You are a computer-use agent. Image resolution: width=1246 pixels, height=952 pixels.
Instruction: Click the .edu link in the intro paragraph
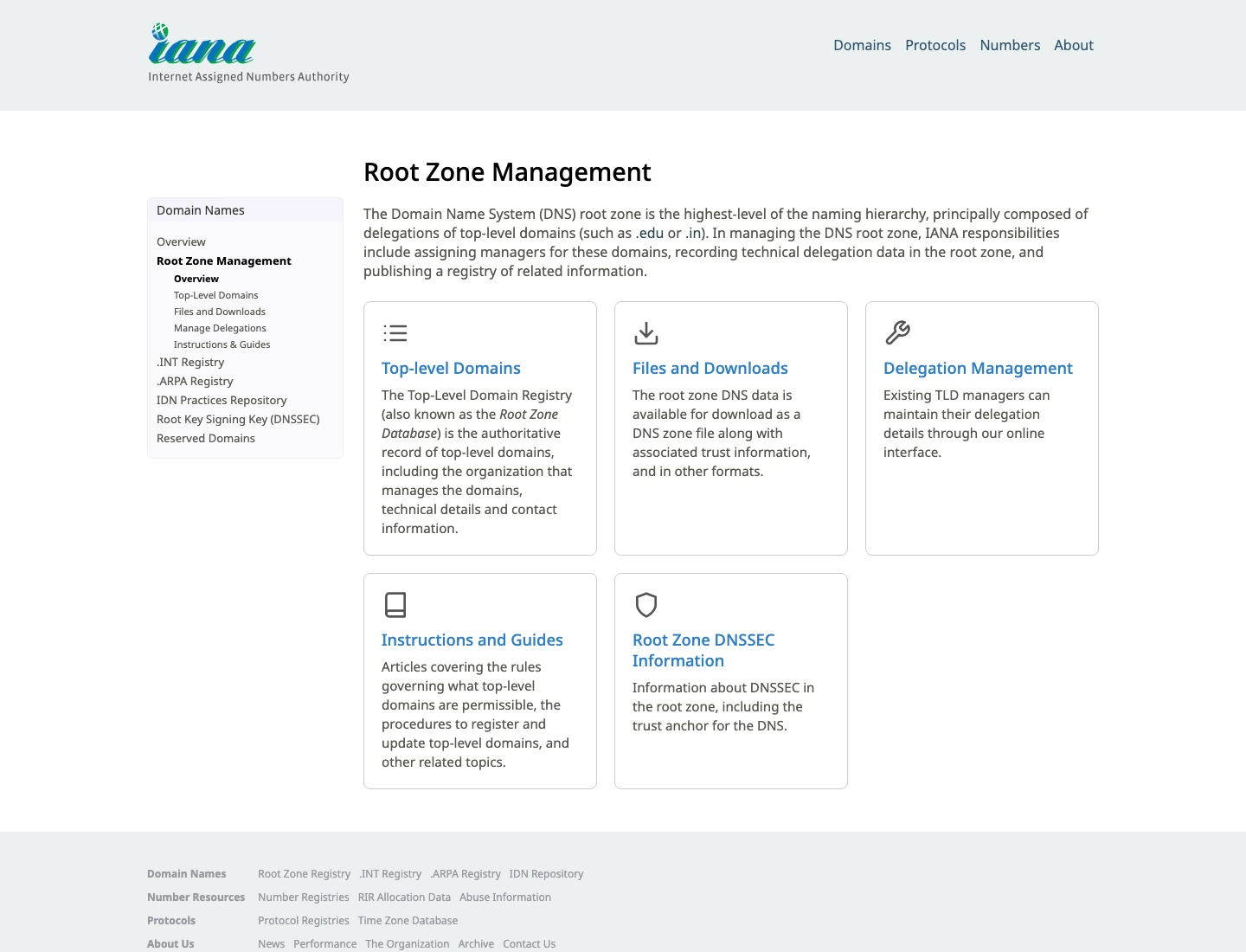coord(650,233)
